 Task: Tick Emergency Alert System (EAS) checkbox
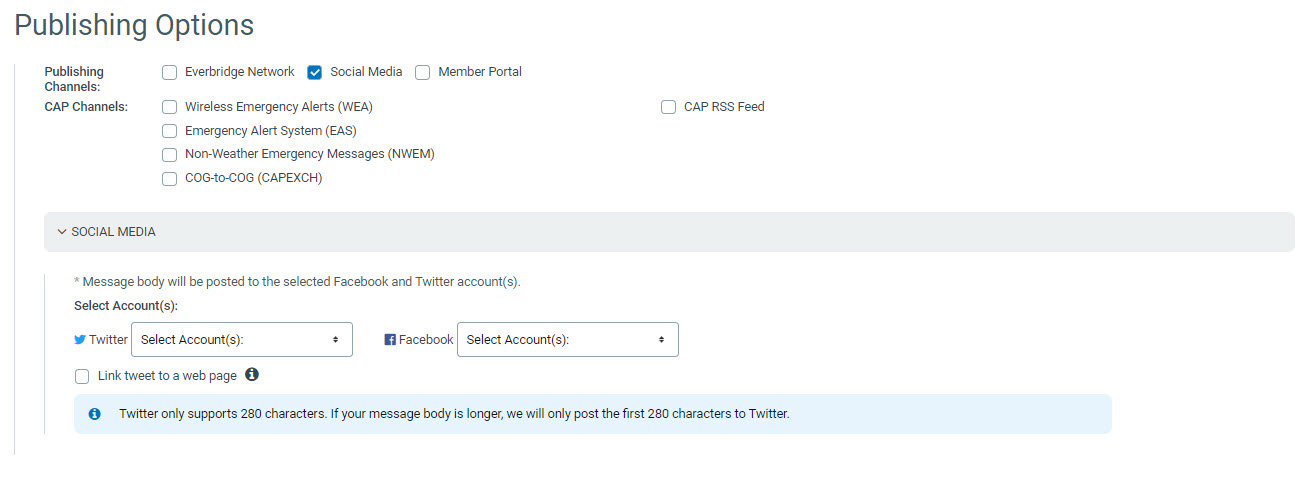pyautogui.click(x=169, y=131)
